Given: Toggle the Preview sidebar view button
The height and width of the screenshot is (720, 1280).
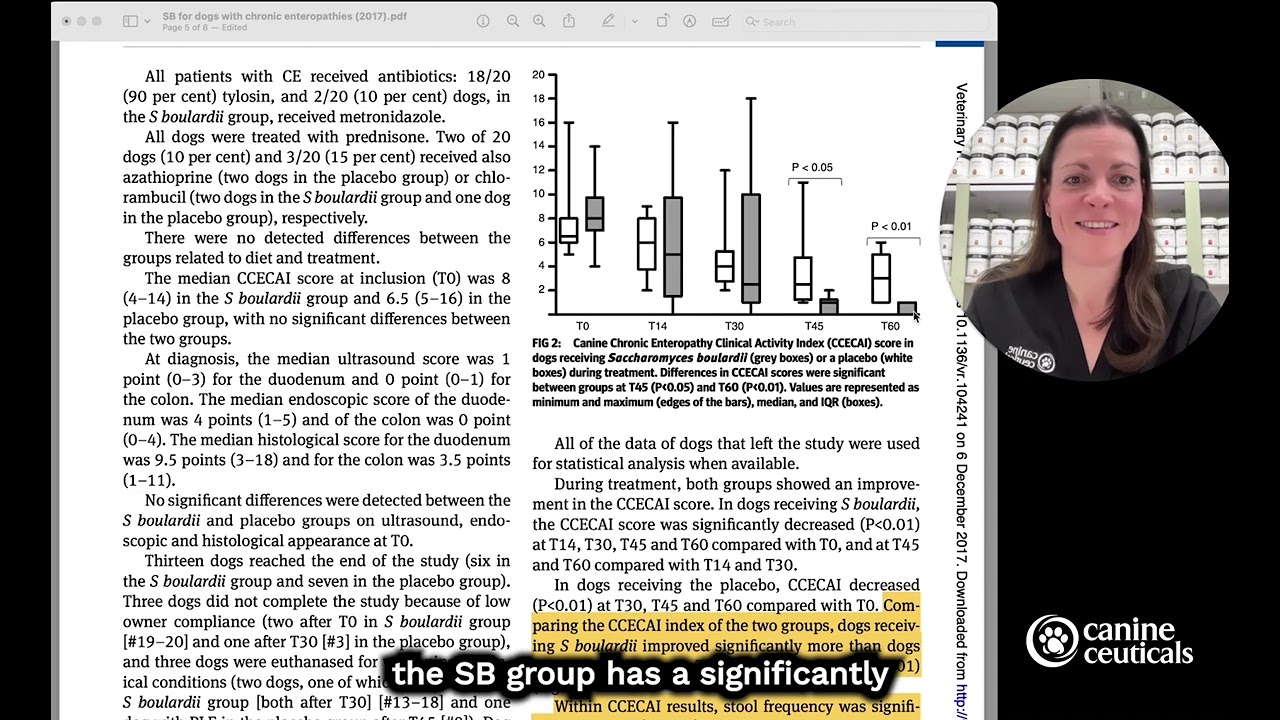Looking at the screenshot, I should [x=130, y=21].
